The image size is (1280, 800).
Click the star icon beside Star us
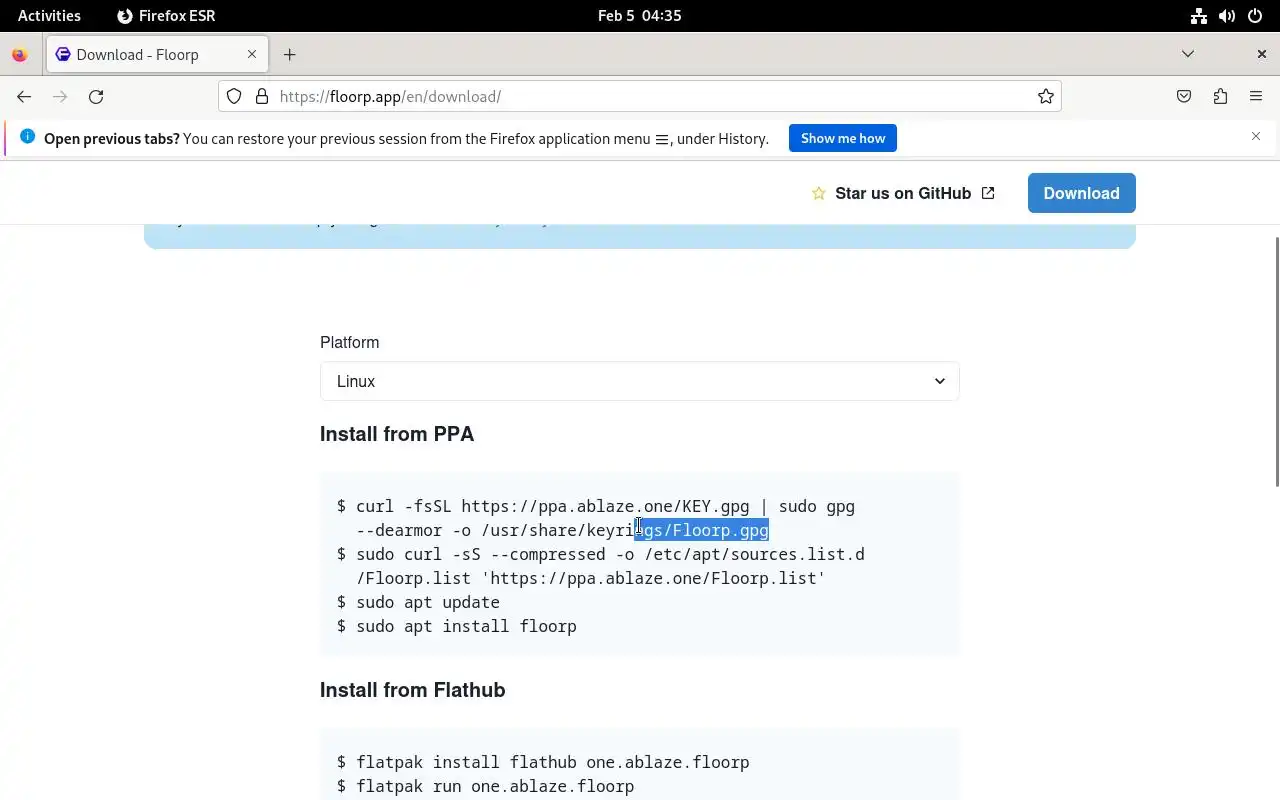[819, 193]
